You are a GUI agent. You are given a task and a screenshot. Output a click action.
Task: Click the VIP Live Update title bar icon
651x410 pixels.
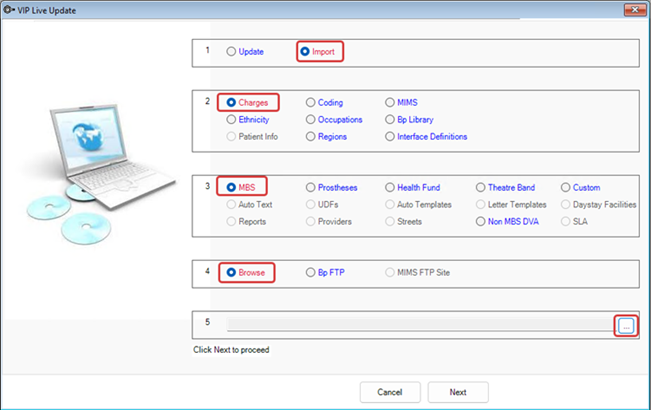9,10
